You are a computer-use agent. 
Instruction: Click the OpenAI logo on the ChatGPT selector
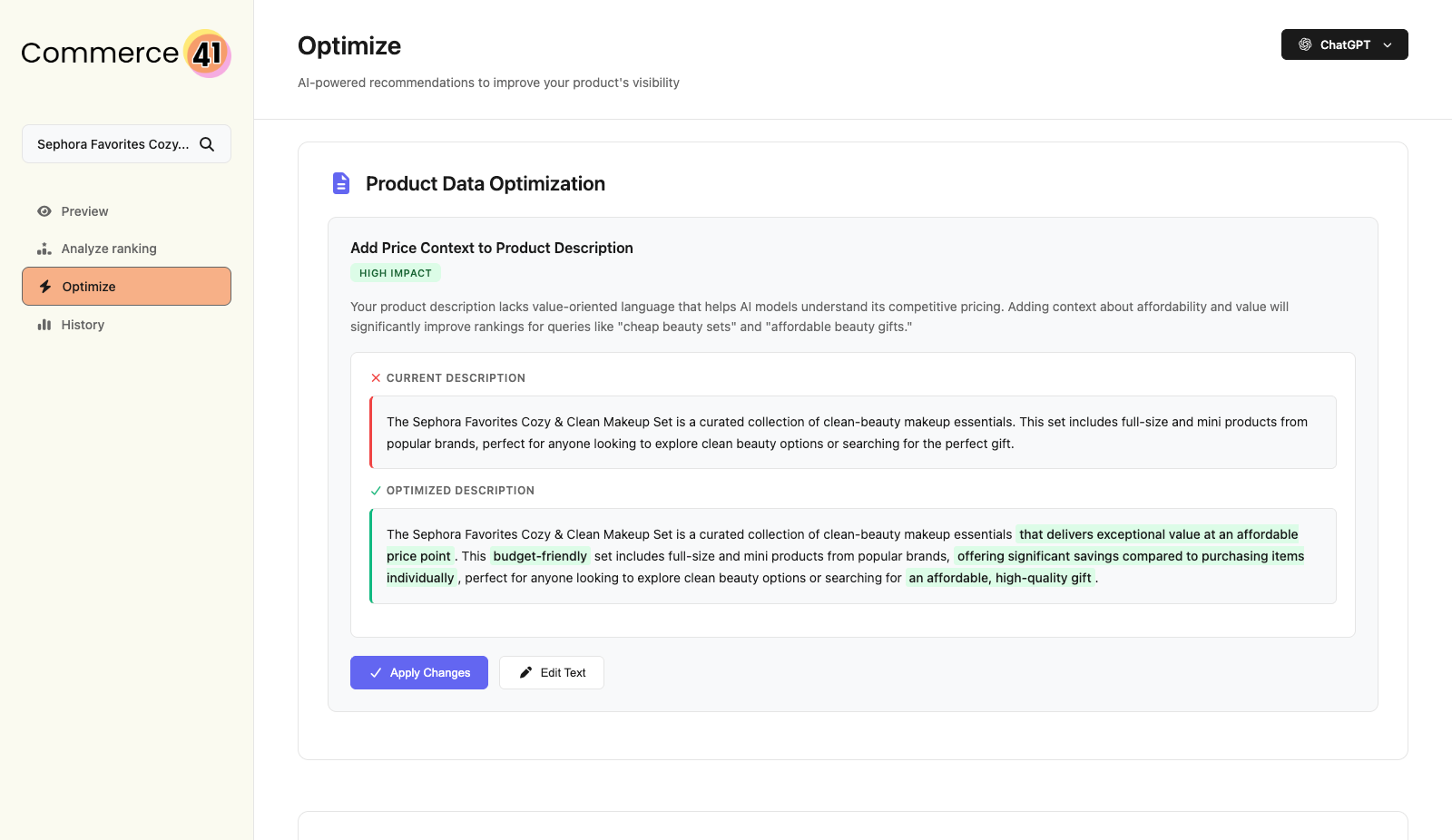[x=1304, y=44]
